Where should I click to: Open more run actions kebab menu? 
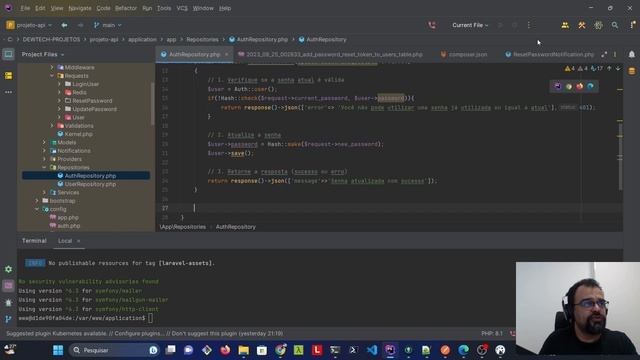(x=529, y=25)
